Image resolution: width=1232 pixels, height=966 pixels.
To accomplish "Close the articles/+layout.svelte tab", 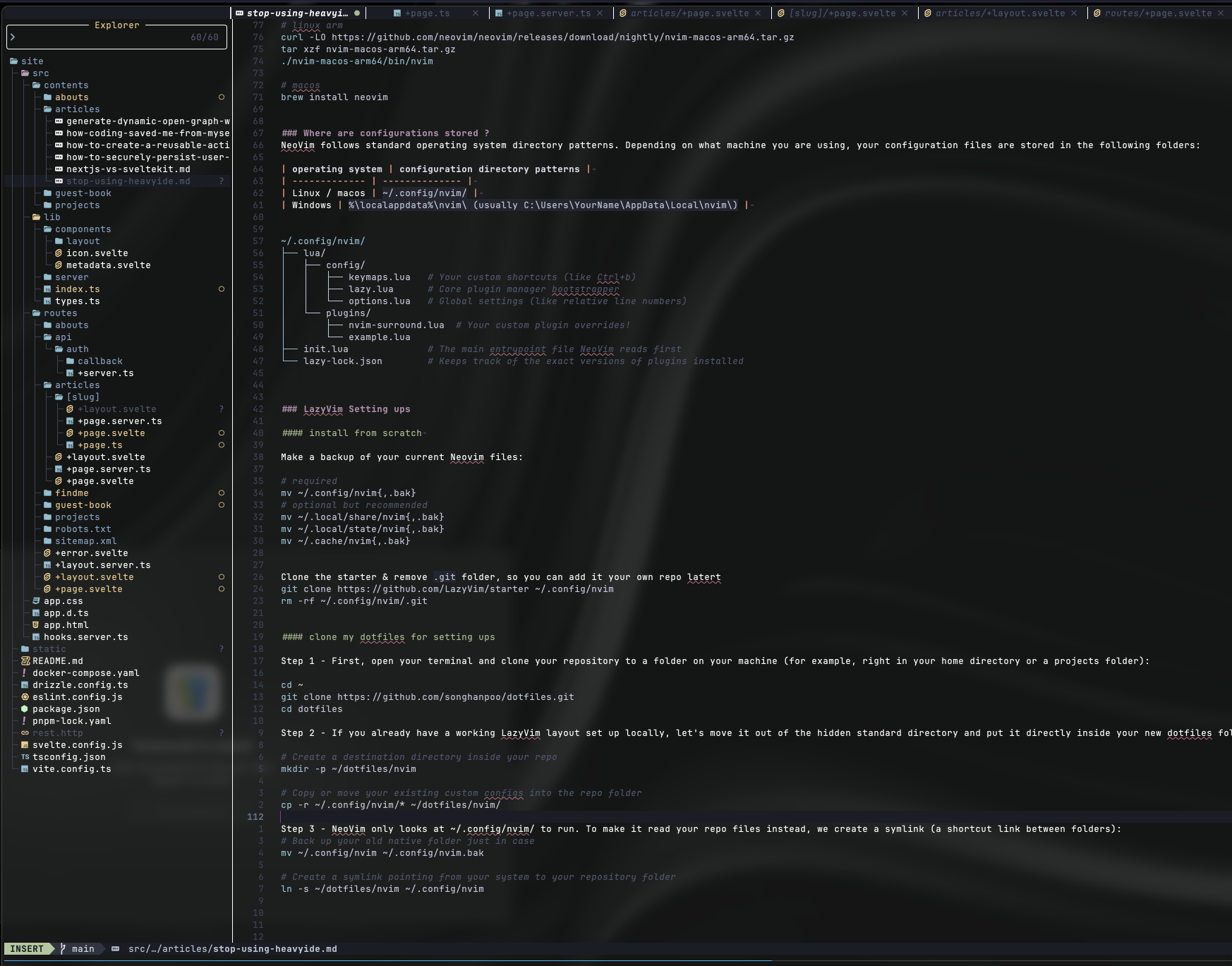I will (1074, 13).
